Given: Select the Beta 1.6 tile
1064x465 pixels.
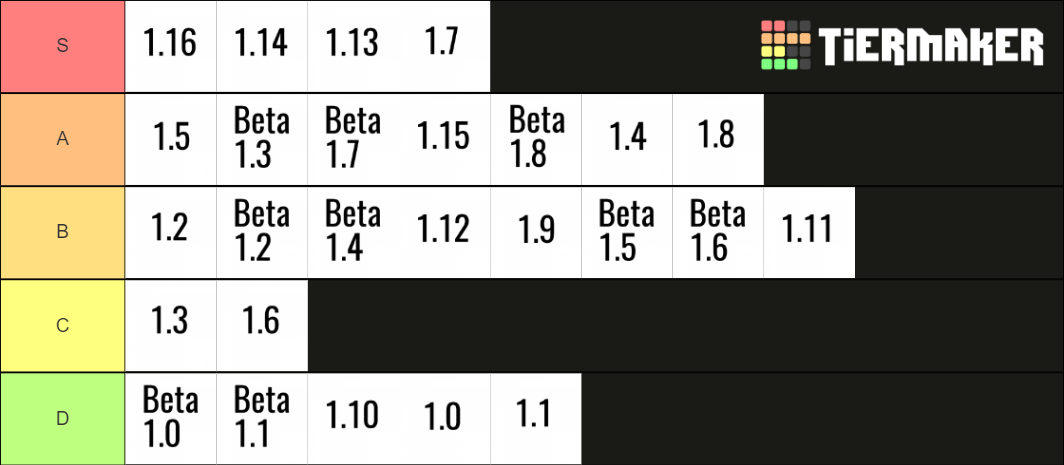Looking at the screenshot, I should [x=718, y=232].
